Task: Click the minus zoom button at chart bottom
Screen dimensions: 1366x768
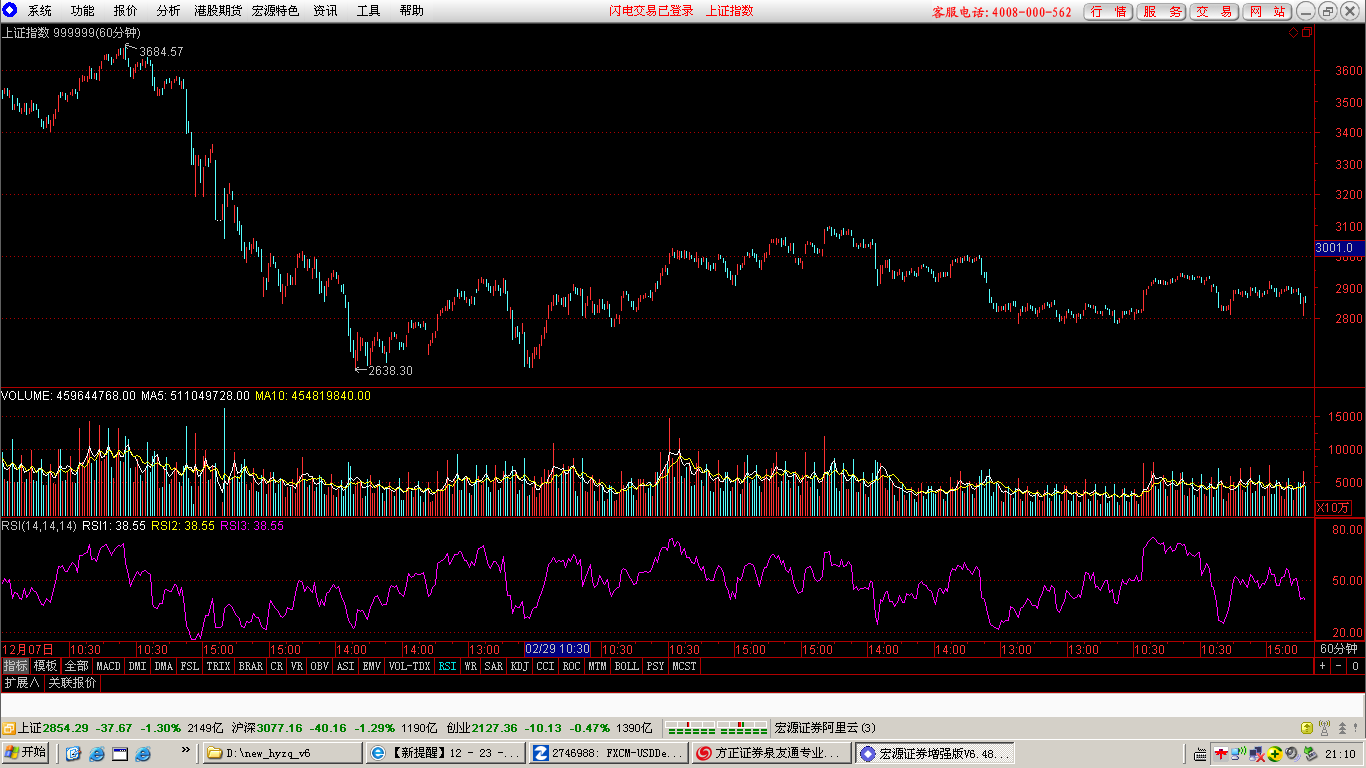Action: click(x=1338, y=666)
